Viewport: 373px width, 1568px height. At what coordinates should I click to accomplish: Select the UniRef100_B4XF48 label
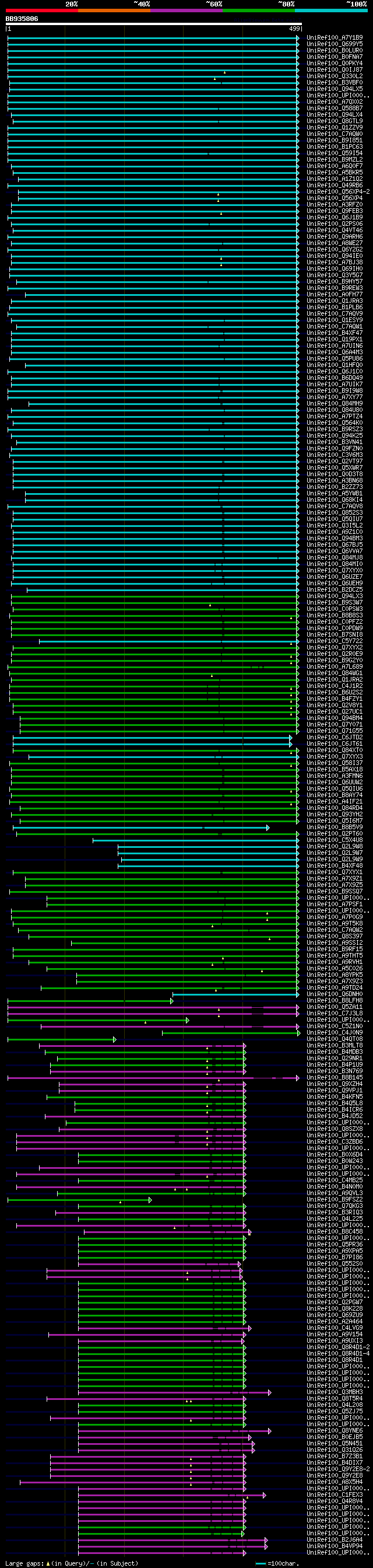tap(335, 865)
